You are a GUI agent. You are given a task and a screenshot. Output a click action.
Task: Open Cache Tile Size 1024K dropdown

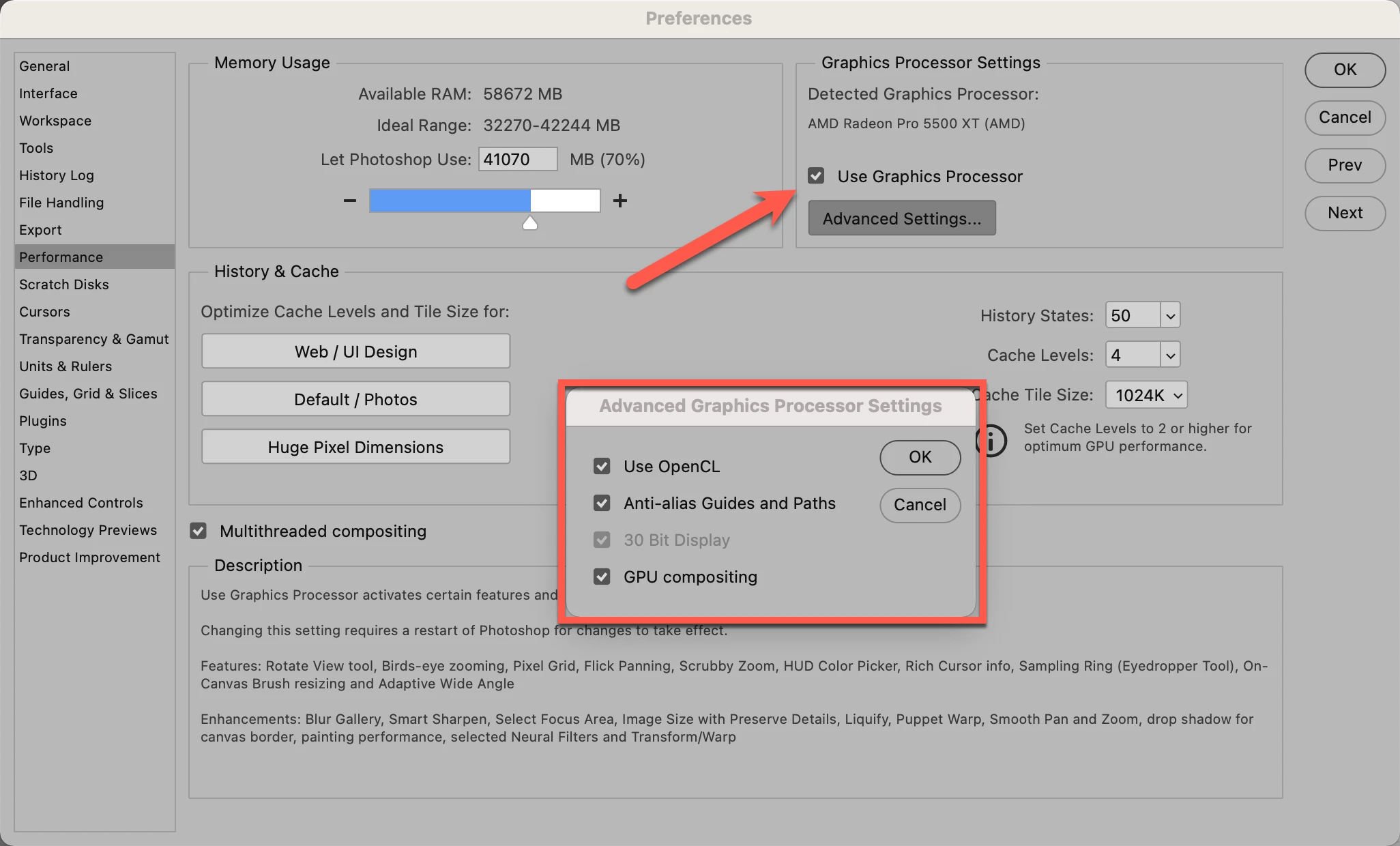[x=1147, y=395]
